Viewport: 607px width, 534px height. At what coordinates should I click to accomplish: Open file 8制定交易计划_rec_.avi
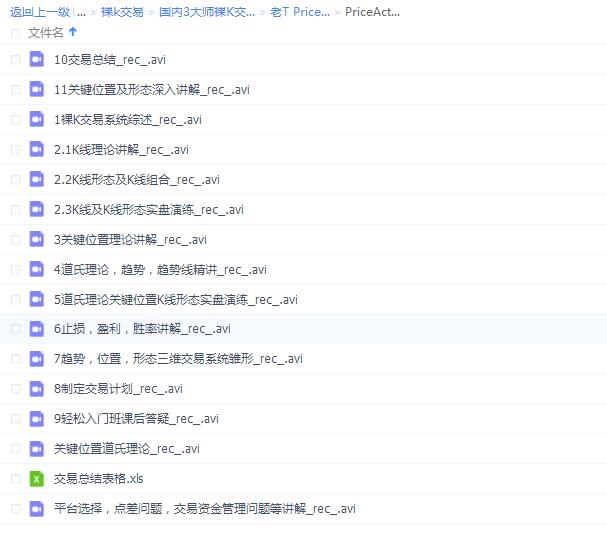pos(118,389)
